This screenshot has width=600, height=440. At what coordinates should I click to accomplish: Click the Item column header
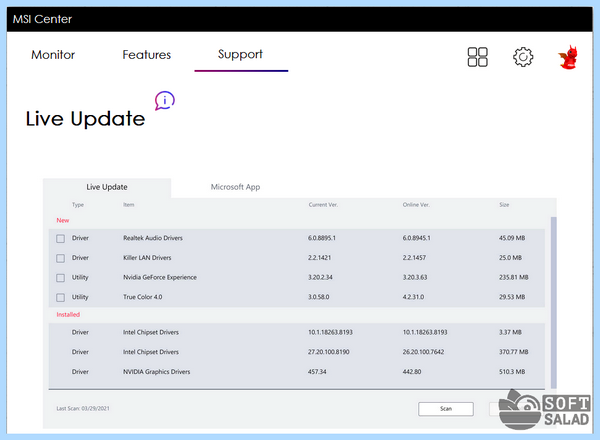click(x=129, y=205)
